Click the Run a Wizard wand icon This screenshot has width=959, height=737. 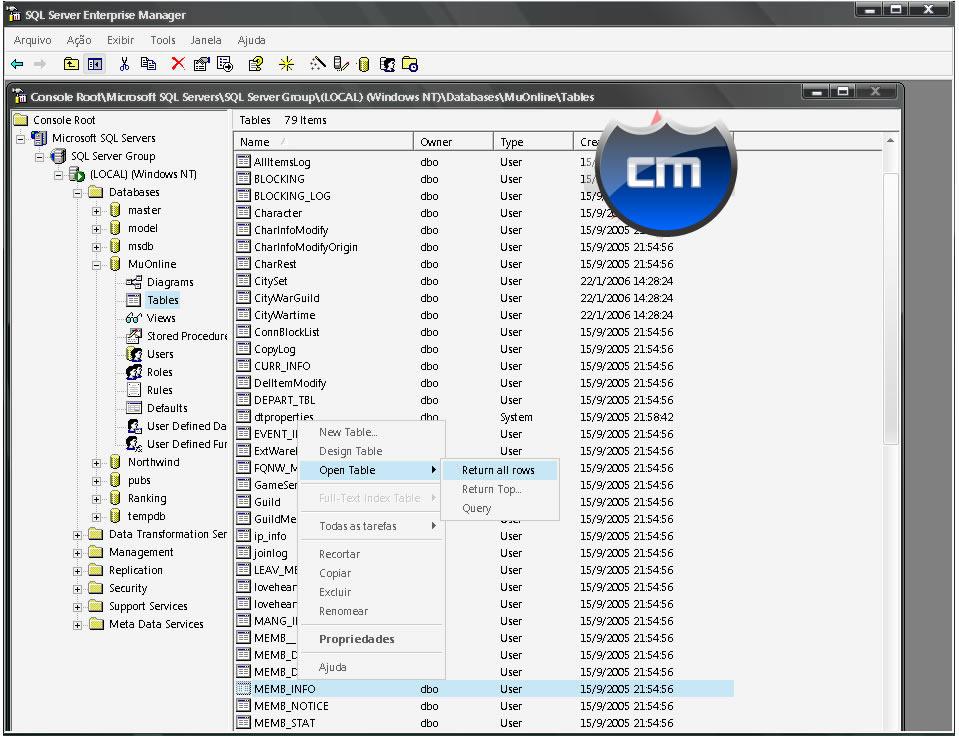(x=317, y=63)
